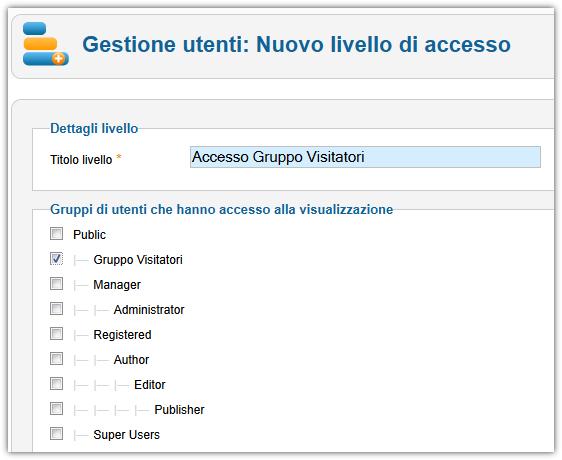Click the Editor label
Image resolution: width=562 pixels, height=460 pixels.
(150, 385)
